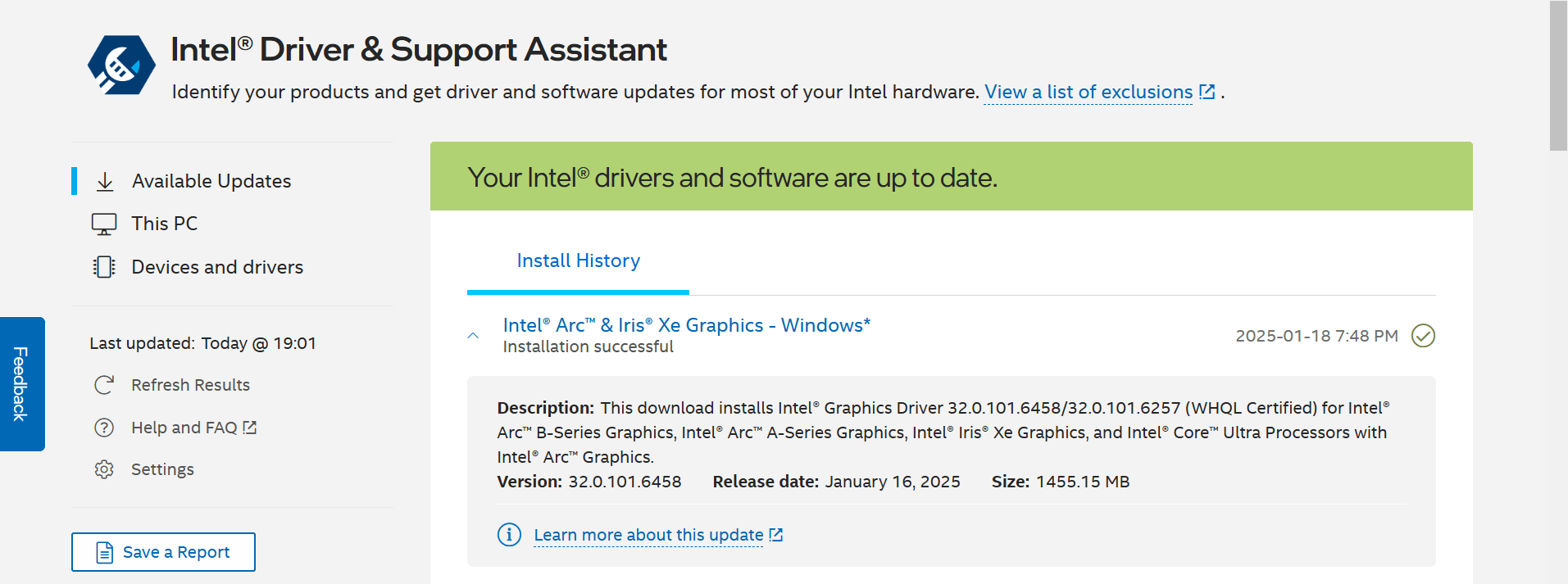Click the Save a Report button
Image resolution: width=1568 pixels, height=584 pixels.
[163, 552]
